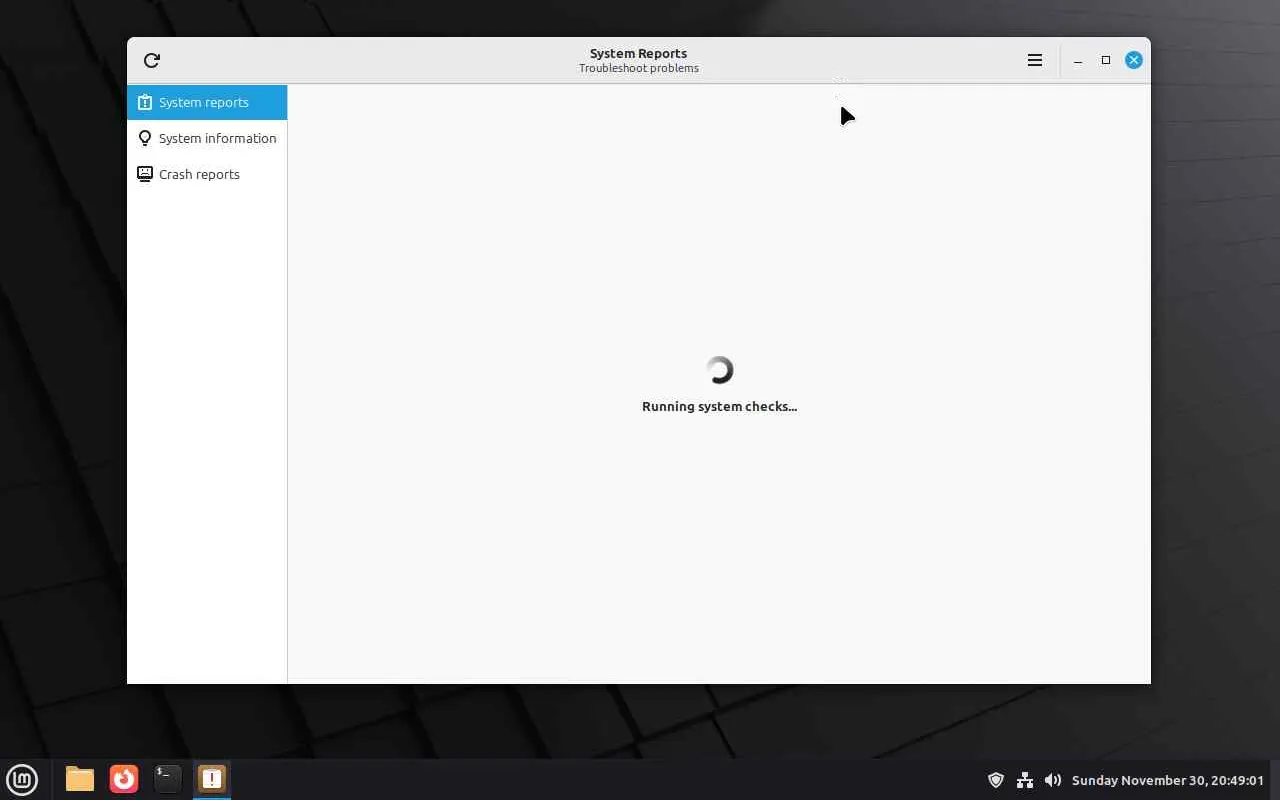This screenshot has height=800, width=1280.
Task: Click the loading spinner in the center
Action: tap(719, 370)
